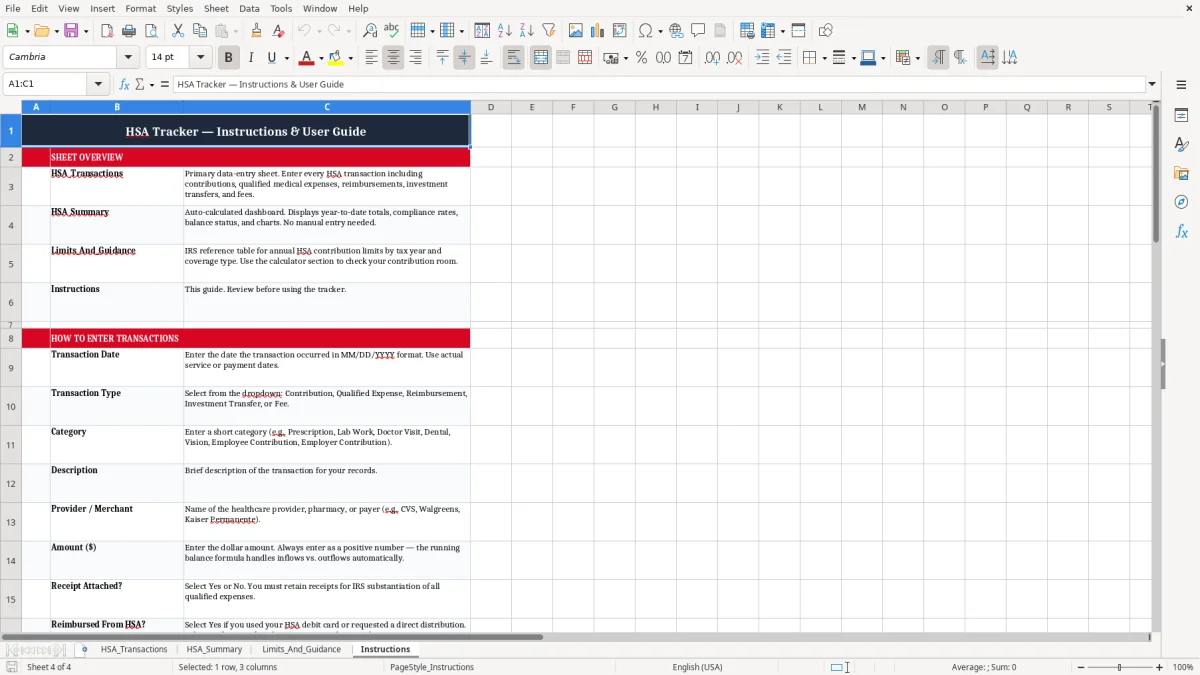
Task: Switch to HSA_Summary sheet tab
Action: click(x=214, y=649)
